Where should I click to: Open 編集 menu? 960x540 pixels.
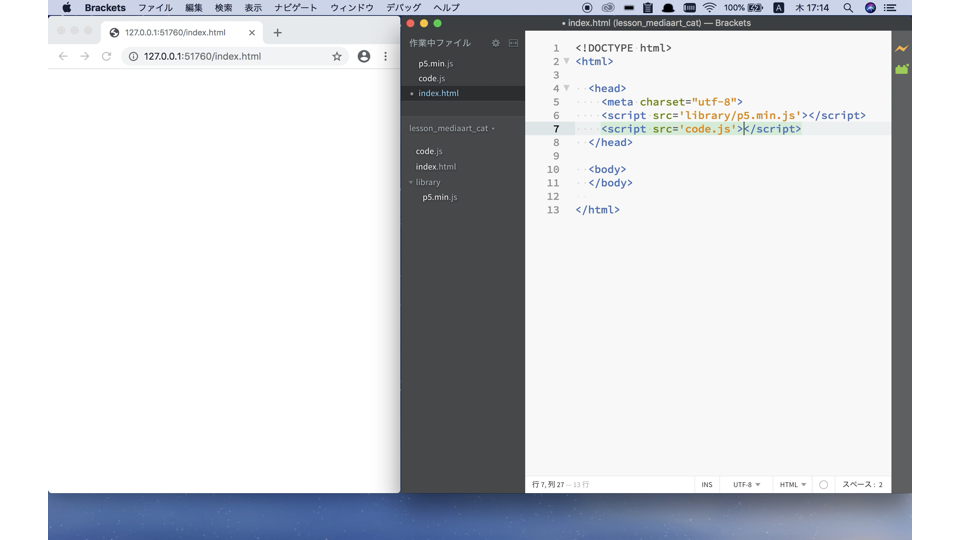[x=193, y=8]
